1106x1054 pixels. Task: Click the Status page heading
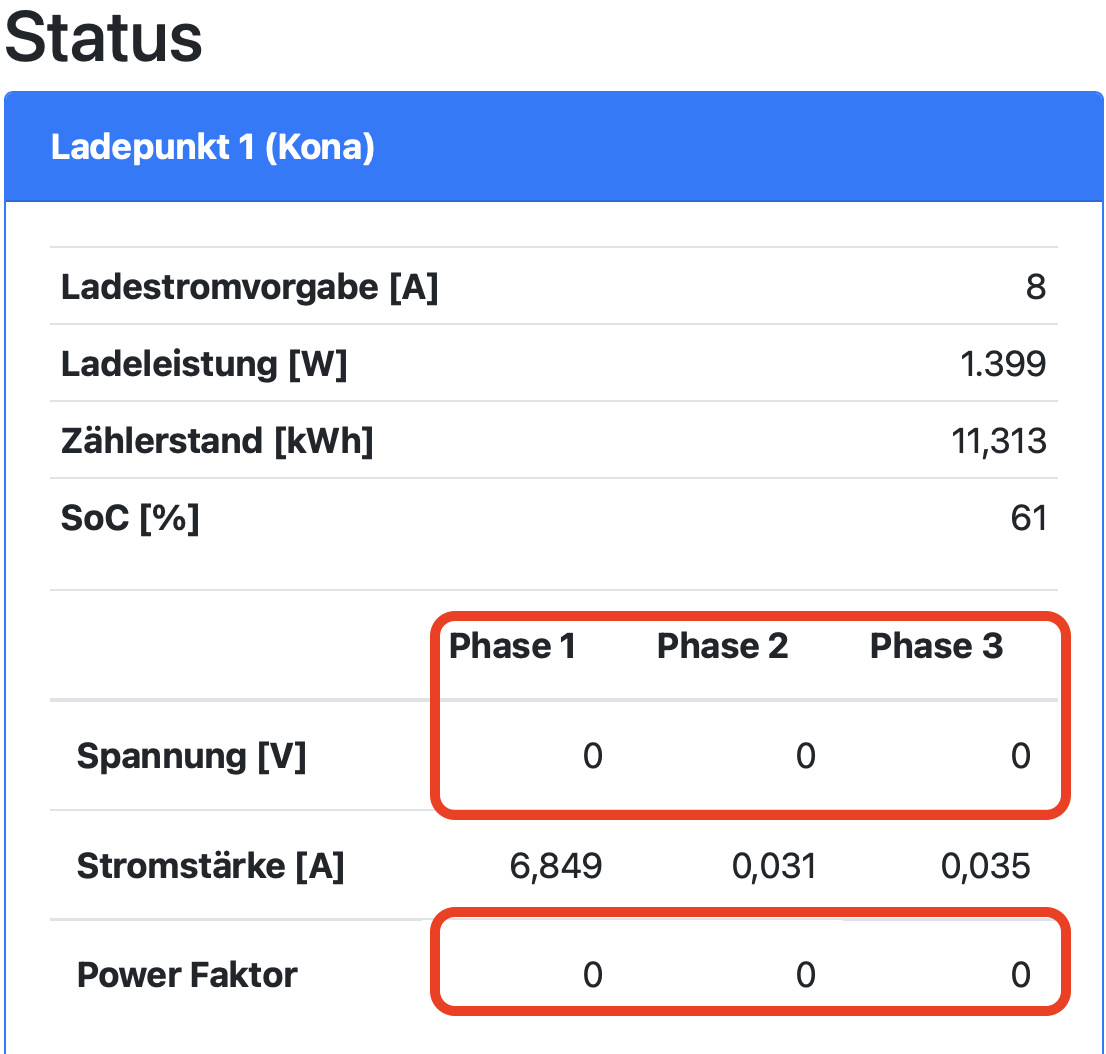point(104,38)
